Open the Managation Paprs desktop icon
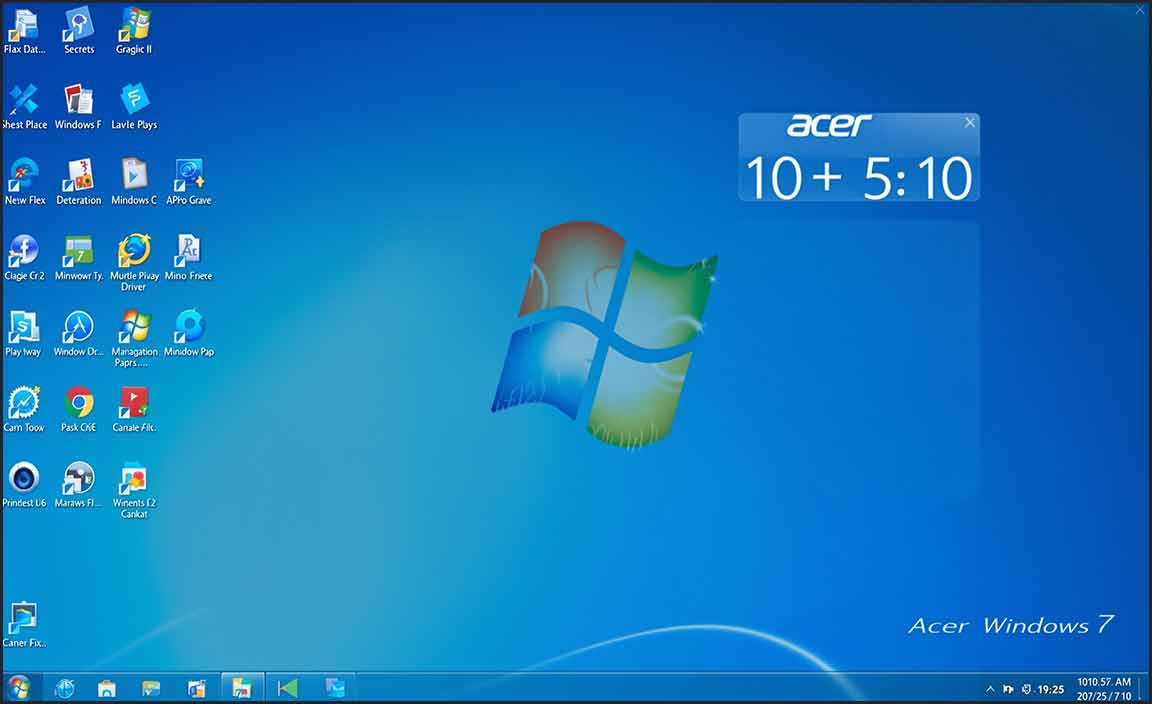Screen dimensions: 1152x704 pyautogui.click(x=134, y=338)
